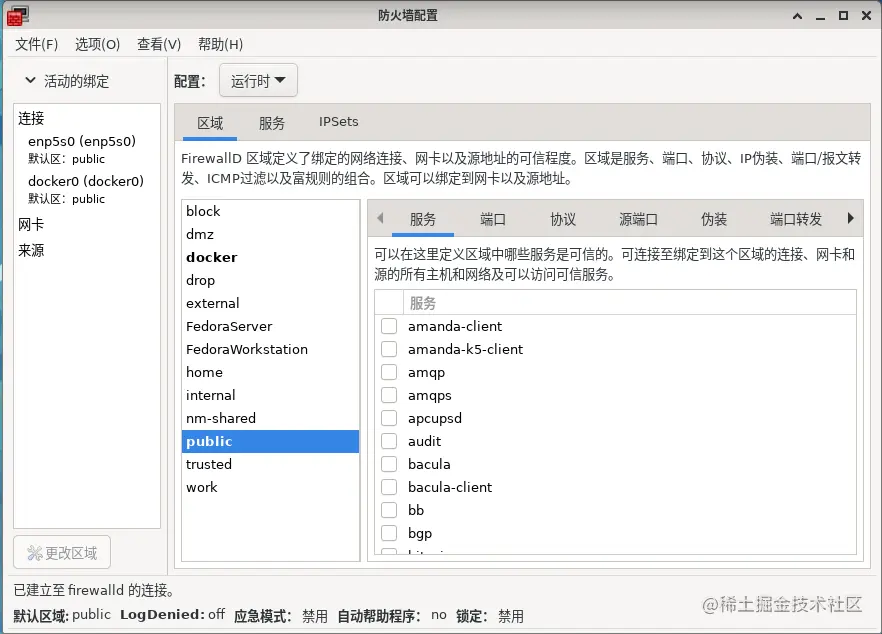Collapse the 活动的绑定 expander

(30, 80)
